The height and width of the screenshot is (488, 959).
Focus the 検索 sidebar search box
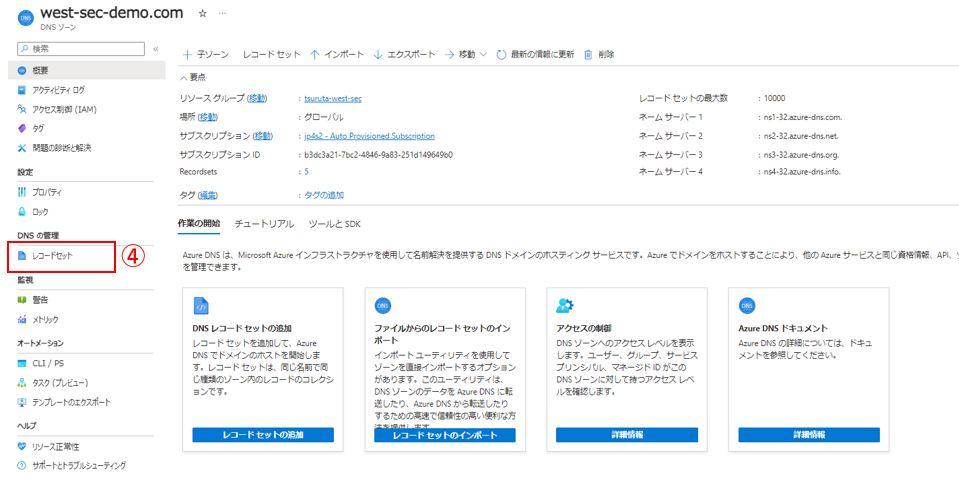(81, 48)
